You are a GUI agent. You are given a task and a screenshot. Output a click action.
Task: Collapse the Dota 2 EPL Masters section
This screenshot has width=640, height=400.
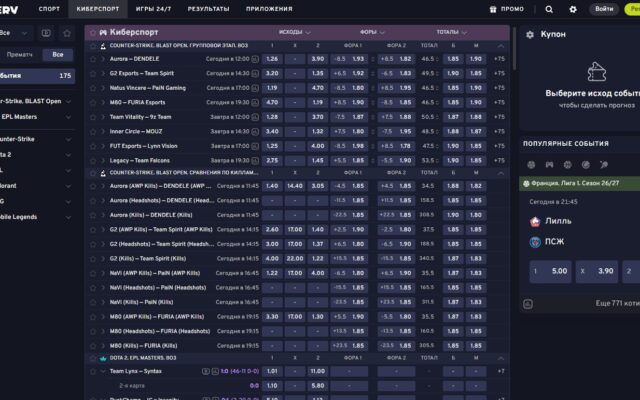tap(500, 358)
